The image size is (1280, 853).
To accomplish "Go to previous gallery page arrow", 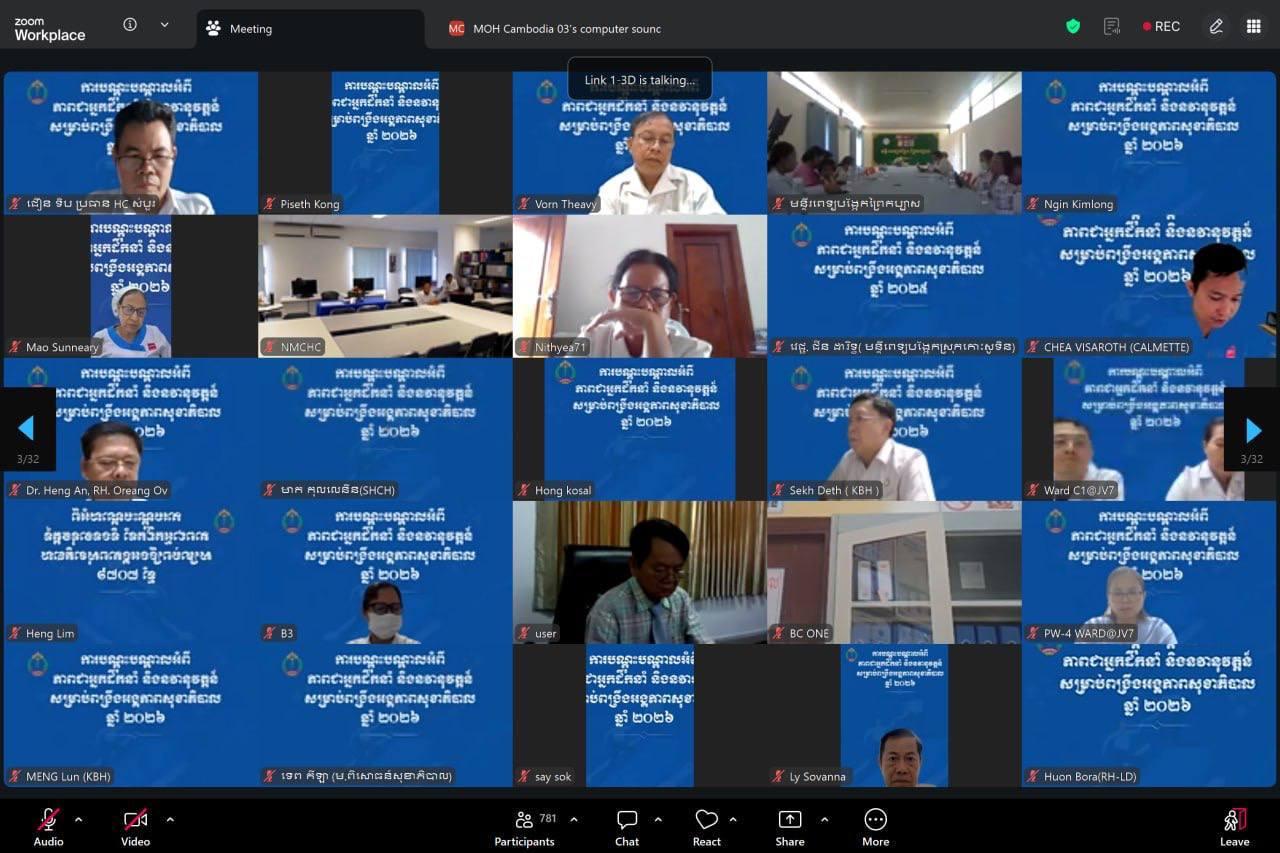I will point(27,429).
